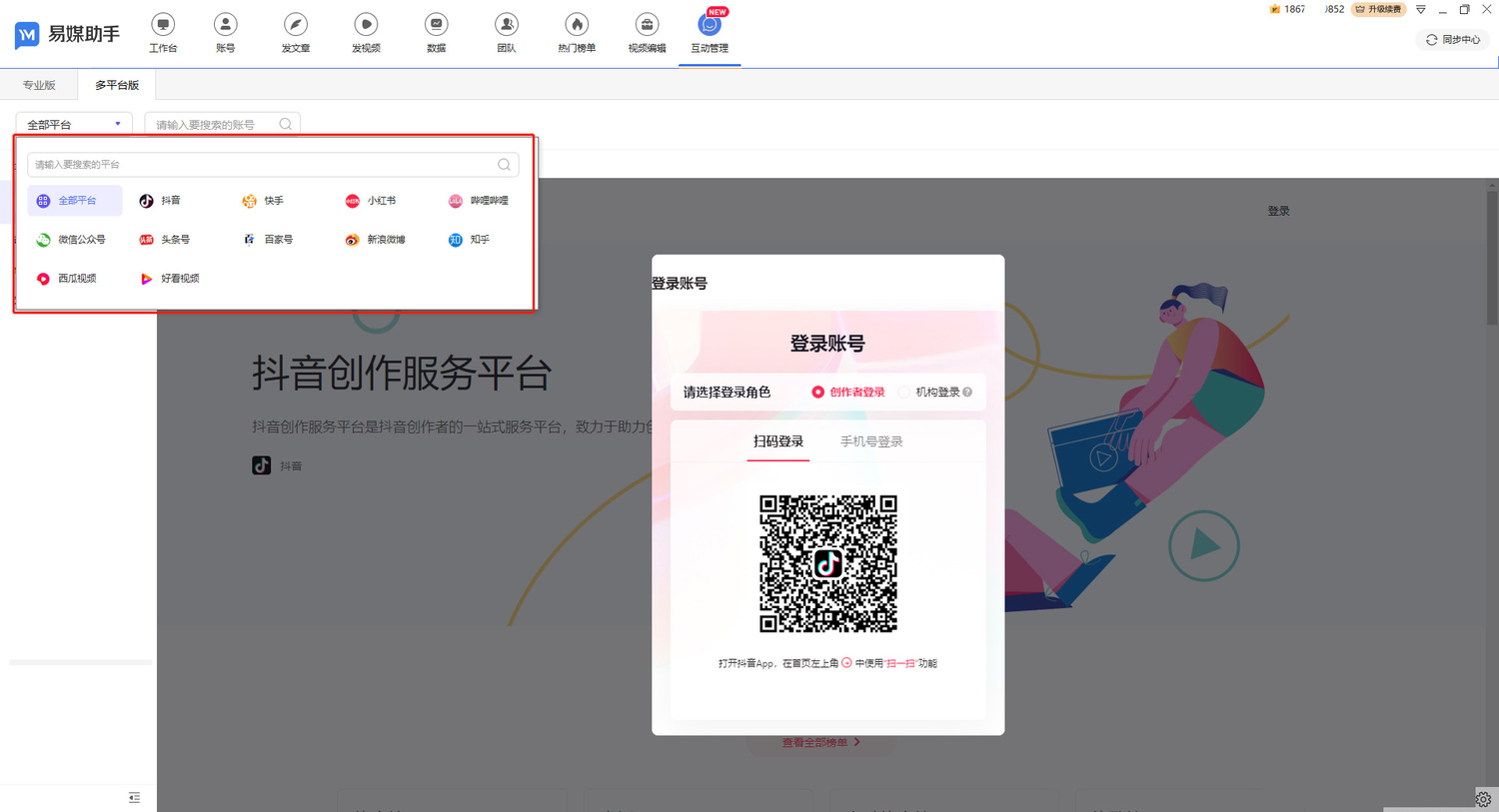Click the 升级续费 upgrade button
1499x812 pixels.
point(1379,9)
